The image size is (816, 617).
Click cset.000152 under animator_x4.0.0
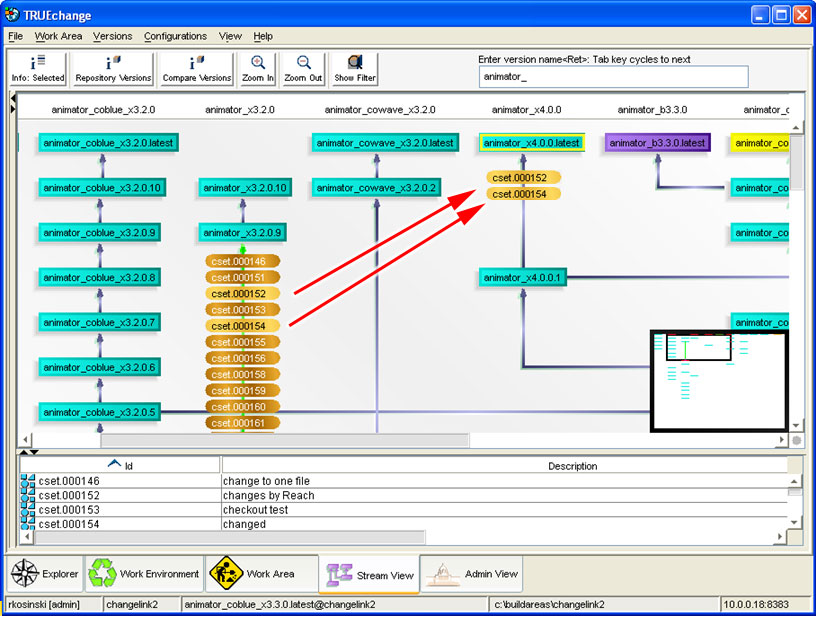(523, 177)
